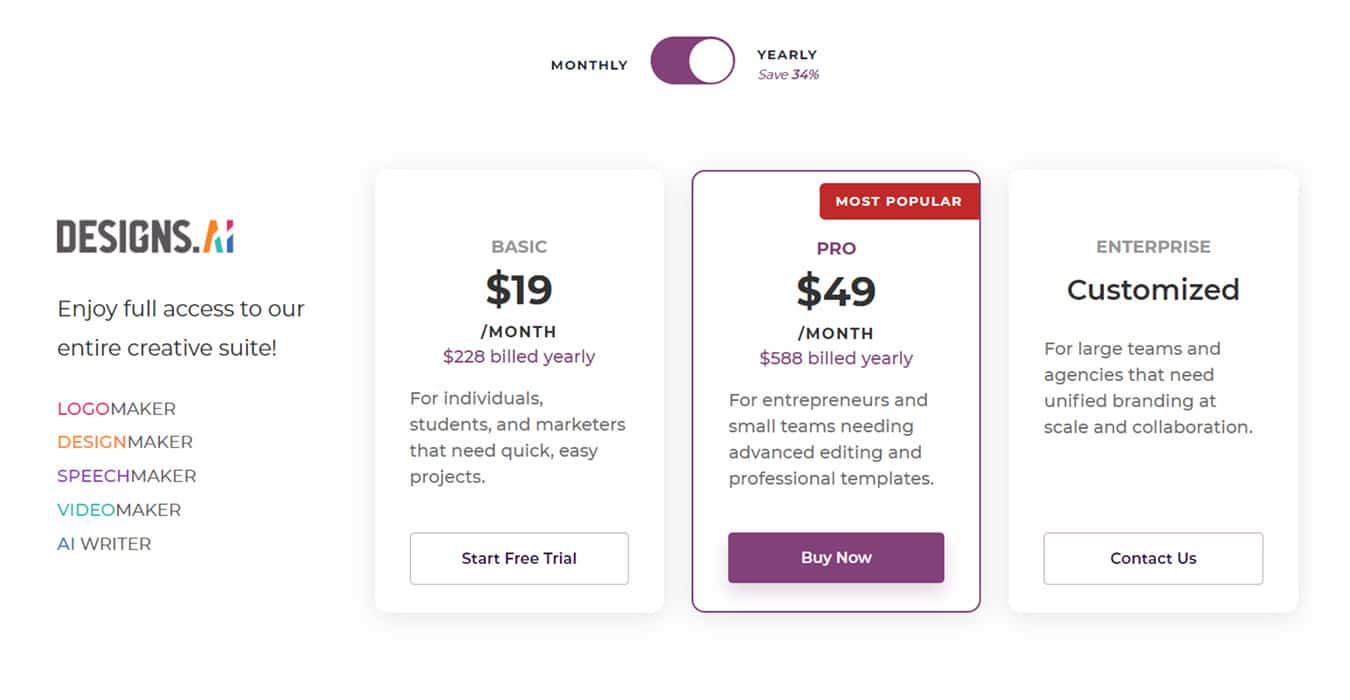Image resolution: width=1350 pixels, height=700 pixels.
Task: Select the PRO plan heading
Action: (x=836, y=249)
